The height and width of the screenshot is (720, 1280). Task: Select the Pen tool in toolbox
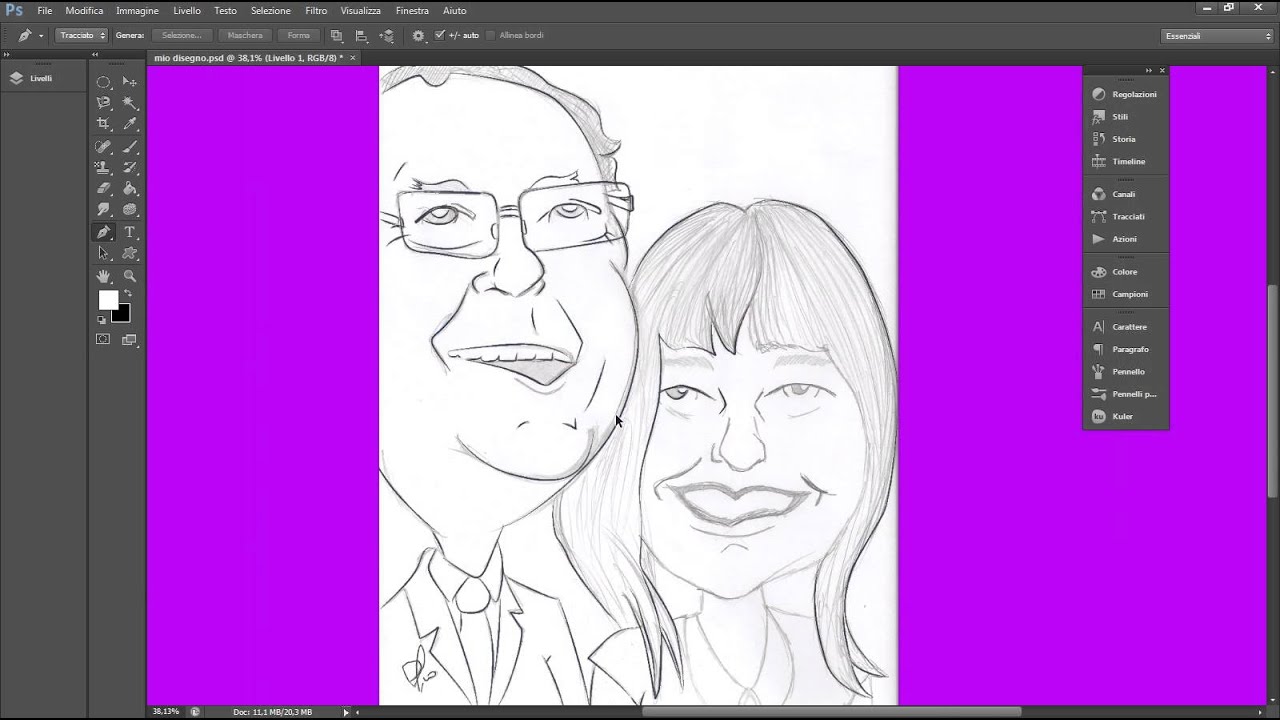[103, 232]
